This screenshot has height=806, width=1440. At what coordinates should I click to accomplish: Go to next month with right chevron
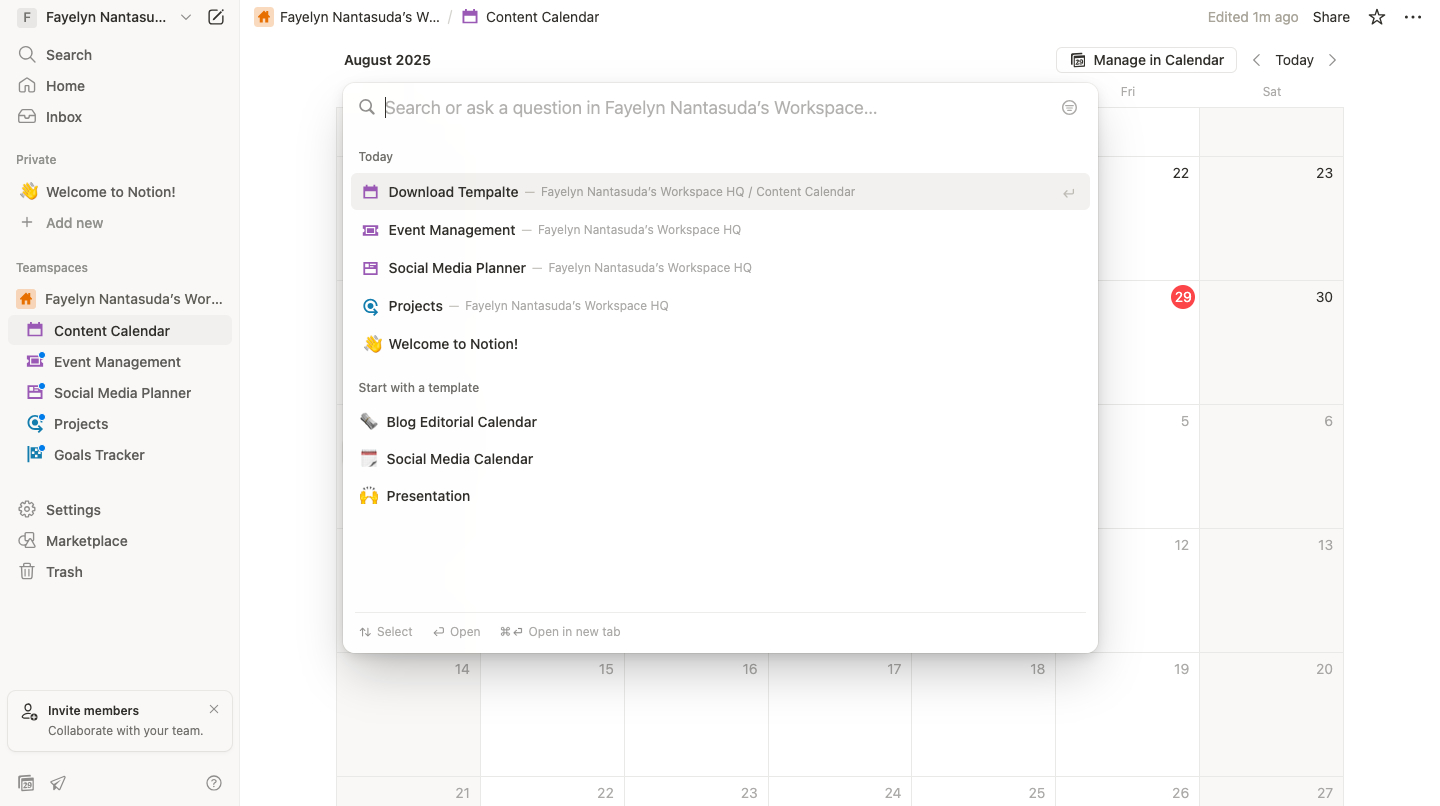tap(1332, 60)
